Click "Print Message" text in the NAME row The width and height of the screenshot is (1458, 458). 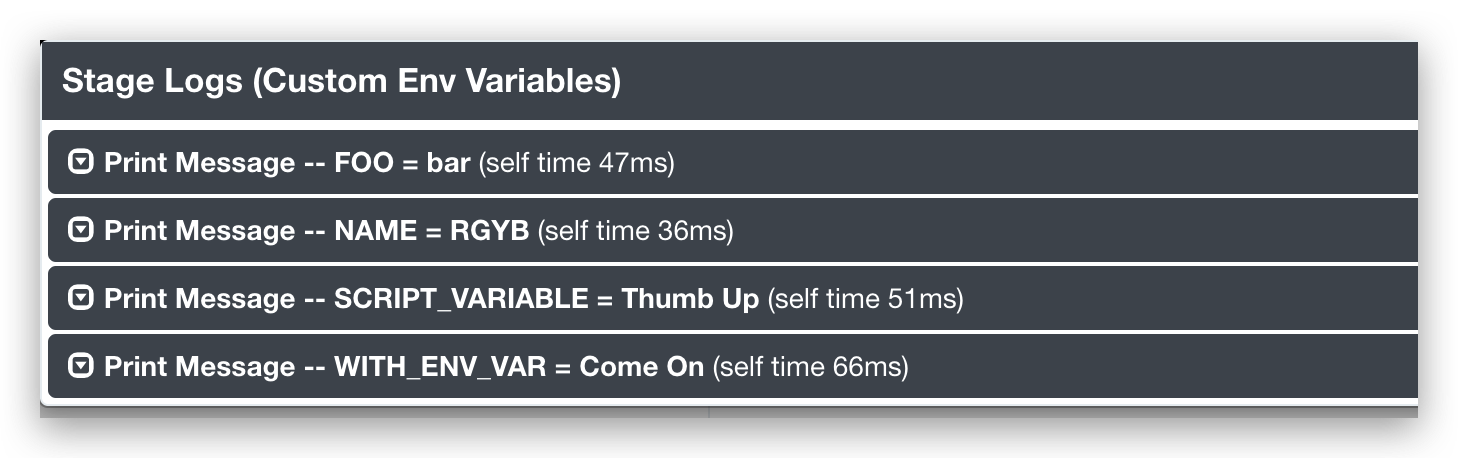tap(199, 231)
